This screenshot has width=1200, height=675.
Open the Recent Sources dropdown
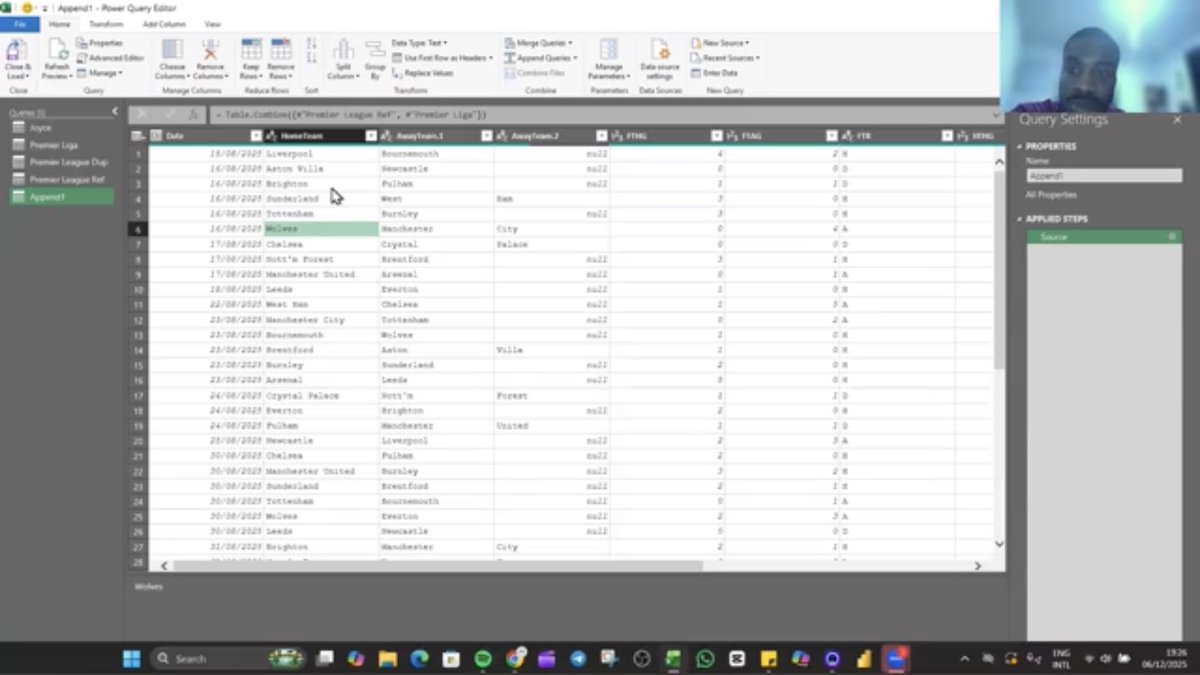click(x=725, y=58)
